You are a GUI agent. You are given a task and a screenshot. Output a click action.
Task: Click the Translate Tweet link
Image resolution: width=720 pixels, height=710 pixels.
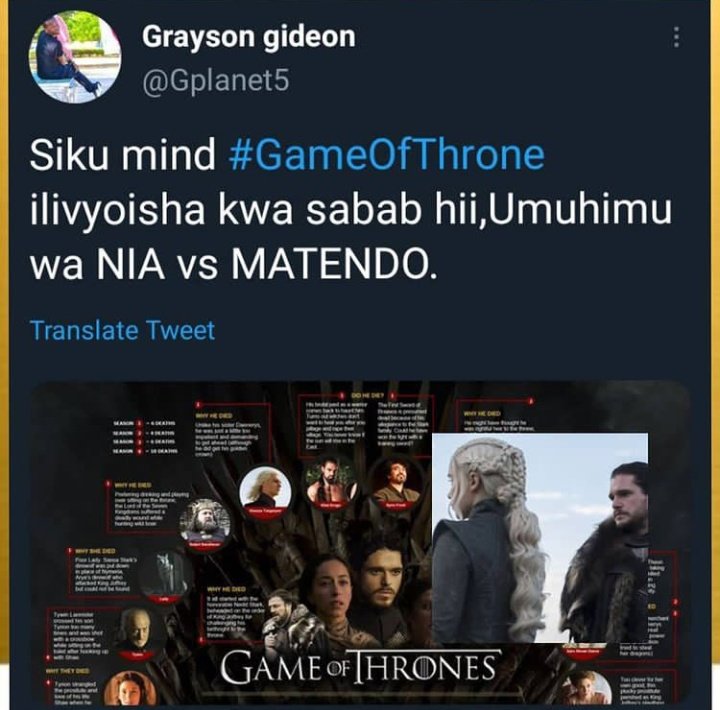pyautogui.click(x=122, y=330)
